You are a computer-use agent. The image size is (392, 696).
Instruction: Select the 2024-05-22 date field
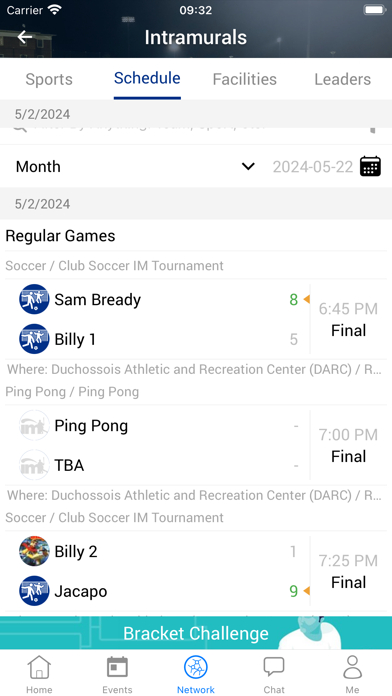point(313,167)
